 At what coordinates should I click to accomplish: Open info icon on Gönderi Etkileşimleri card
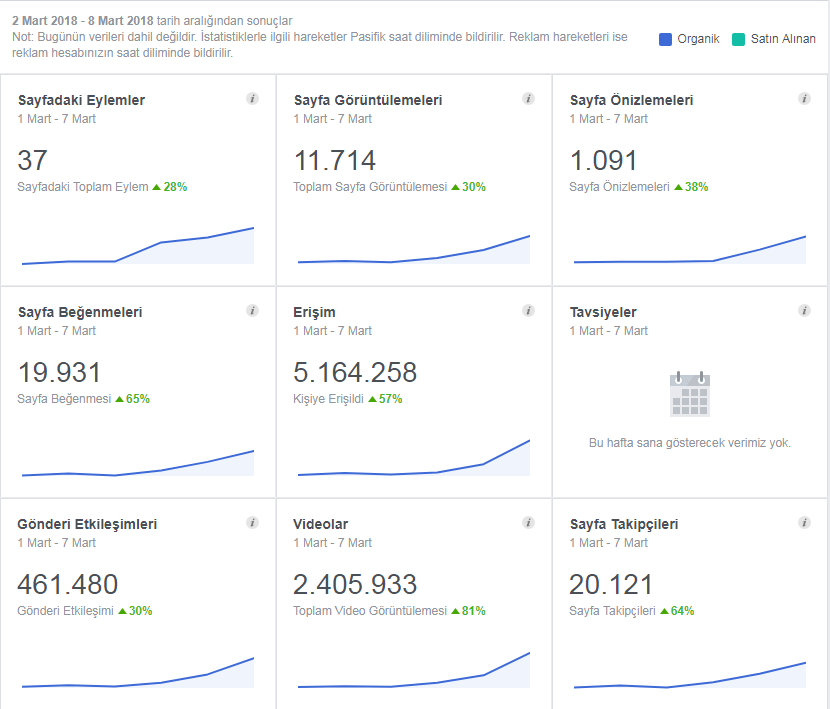tap(252, 523)
